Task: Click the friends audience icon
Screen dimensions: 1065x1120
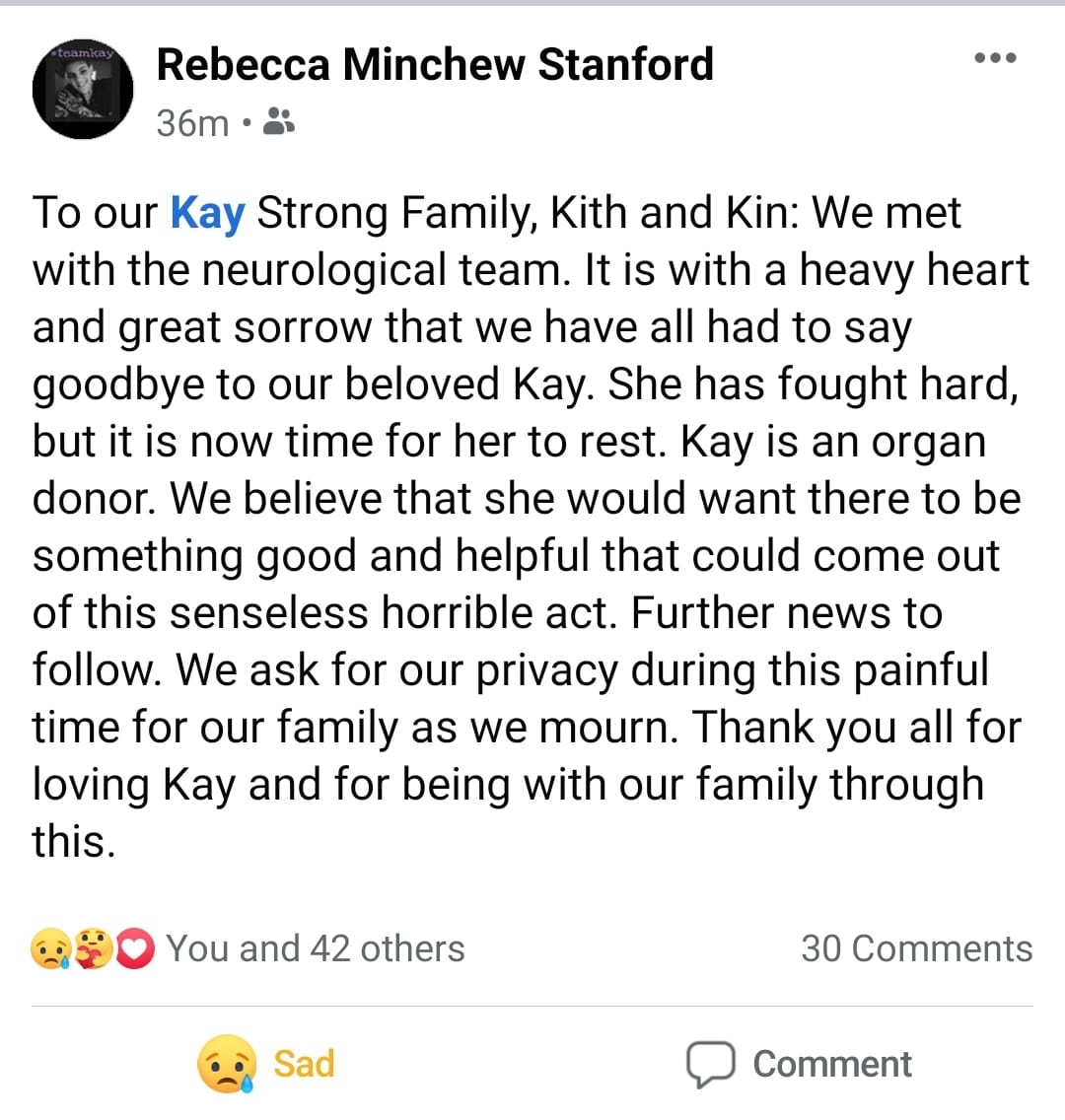Action: [280, 122]
